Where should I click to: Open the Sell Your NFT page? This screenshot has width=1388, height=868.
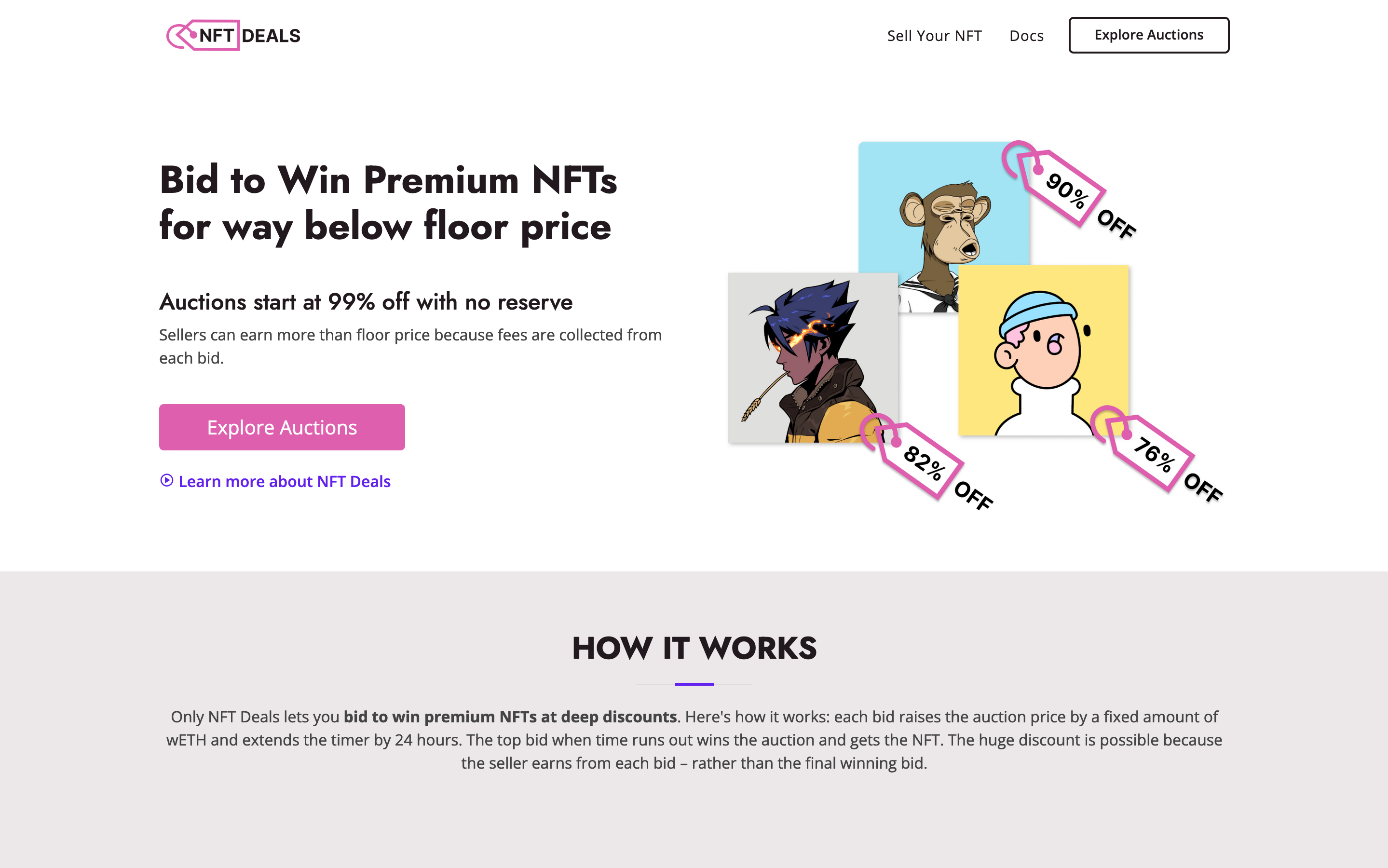pos(935,35)
